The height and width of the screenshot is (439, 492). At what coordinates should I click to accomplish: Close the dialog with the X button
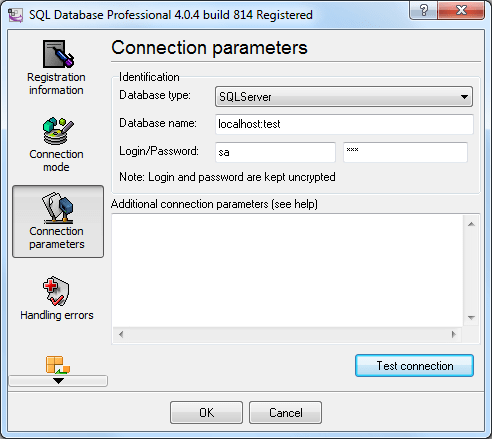point(461,10)
